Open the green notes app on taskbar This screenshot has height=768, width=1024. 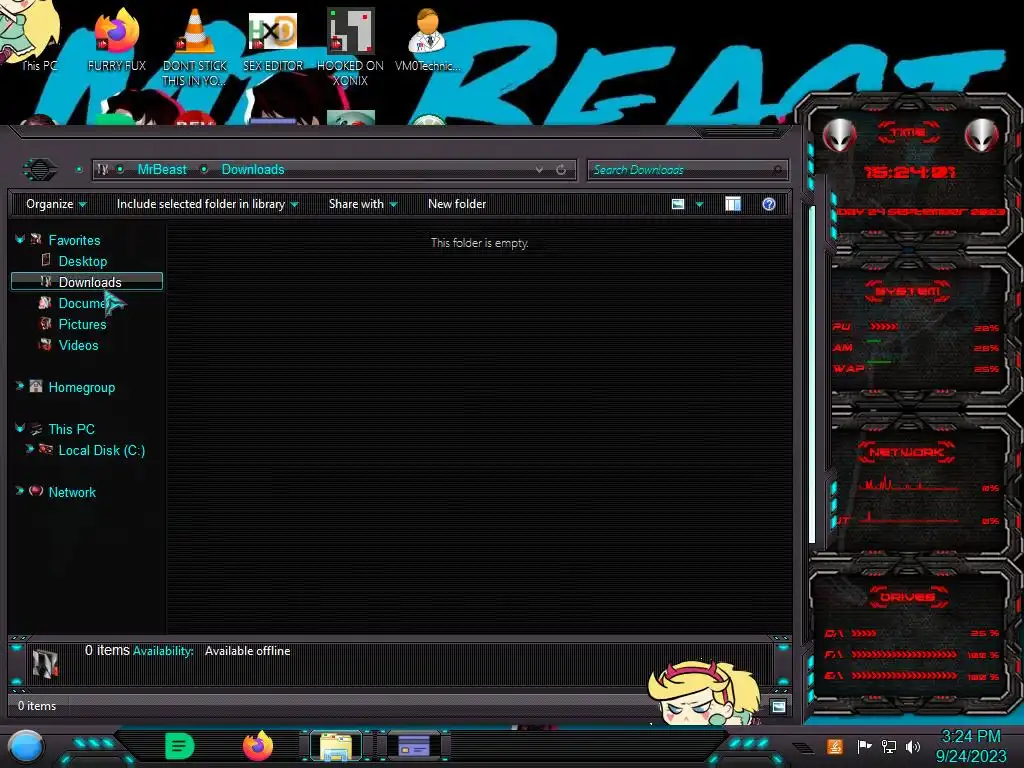point(180,746)
